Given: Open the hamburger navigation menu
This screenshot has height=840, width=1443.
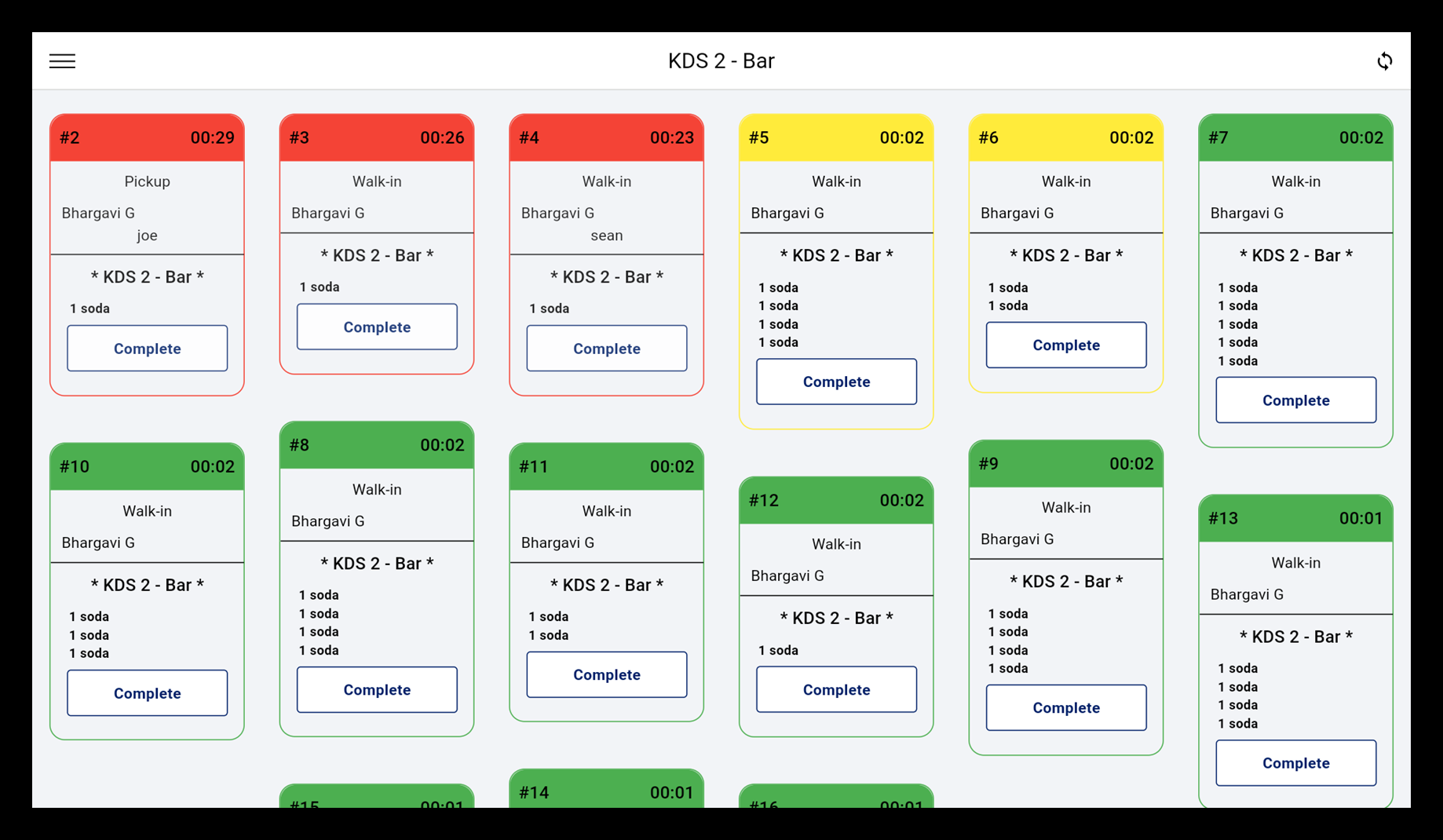Looking at the screenshot, I should [x=62, y=60].
